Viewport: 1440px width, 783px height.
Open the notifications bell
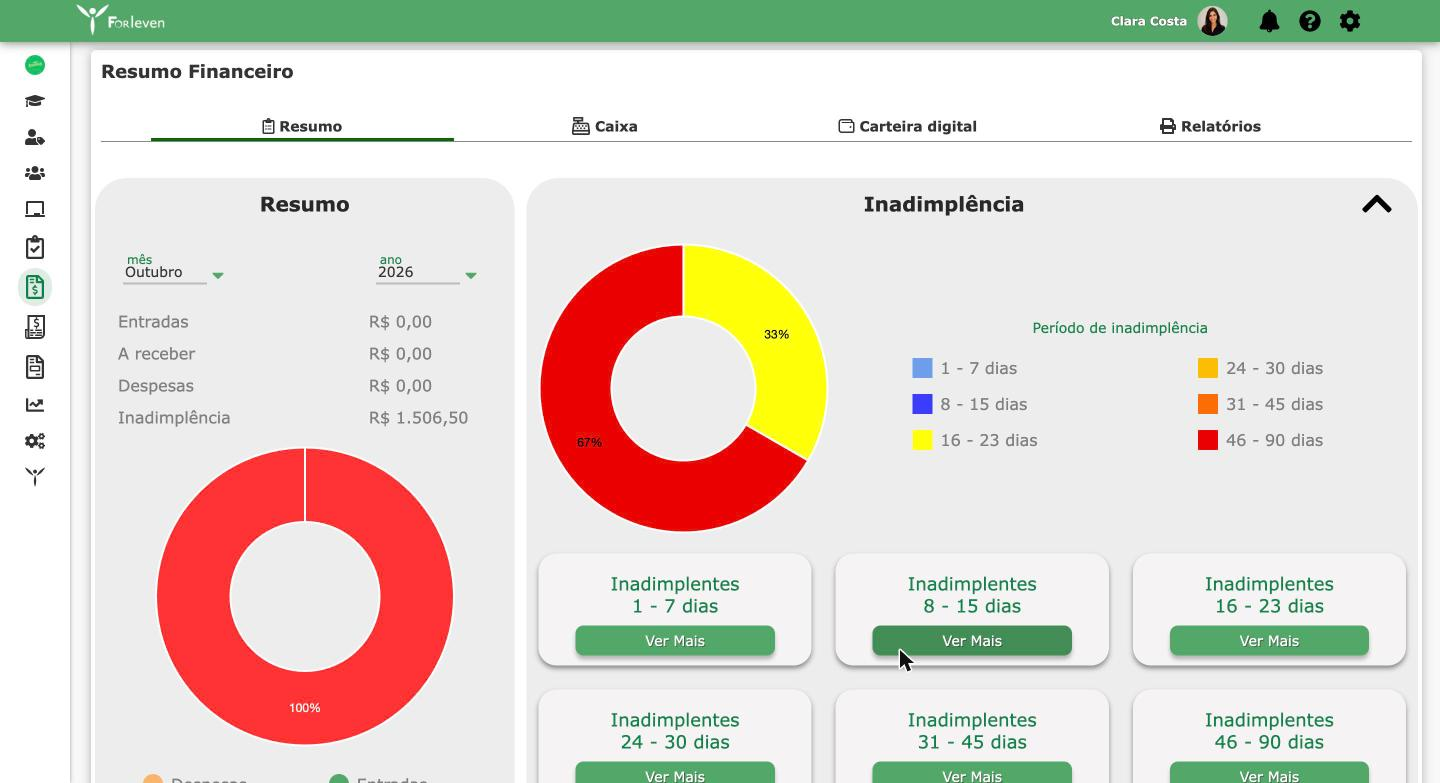click(x=1269, y=21)
